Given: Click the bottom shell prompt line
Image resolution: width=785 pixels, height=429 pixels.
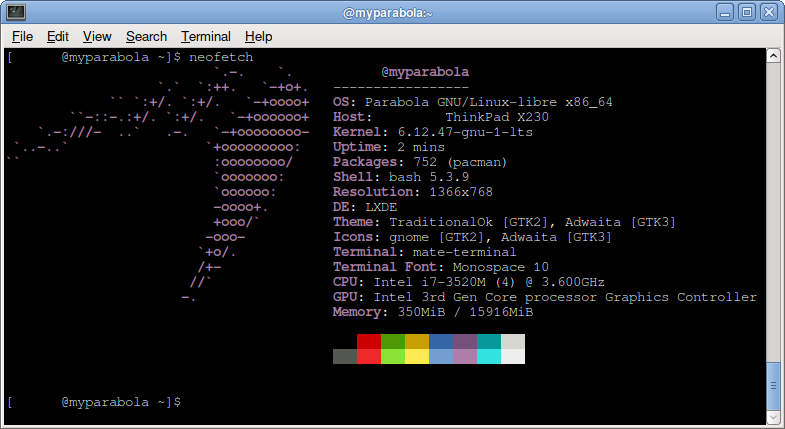Looking at the screenshot, I should (95, 402).
